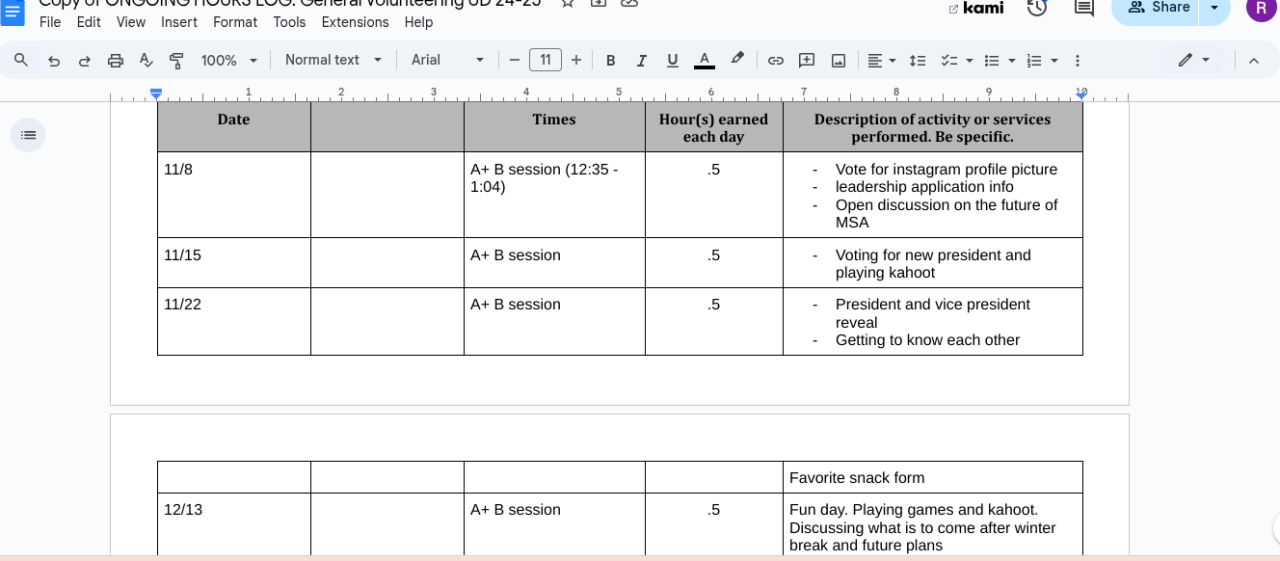Open the highlight color picker
The width and height of the screenshot is (1280, 561).
[x=737, y=60]
